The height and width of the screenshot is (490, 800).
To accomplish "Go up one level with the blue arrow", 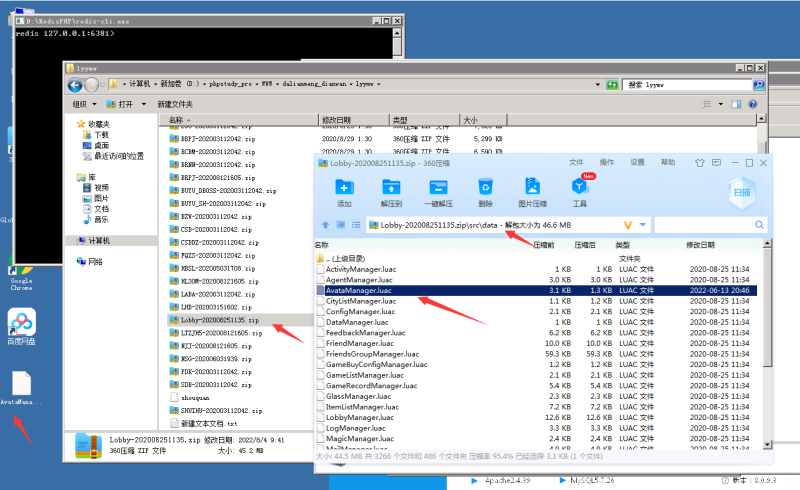I will coord(326,226).
